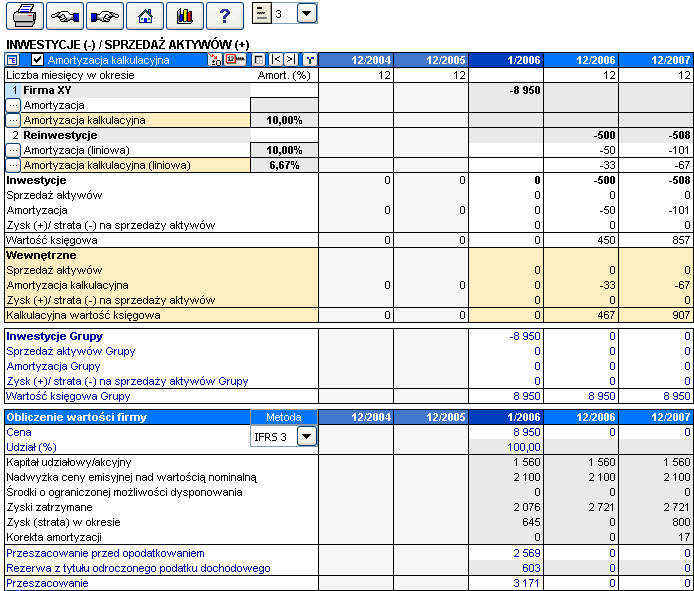Viewport: 694px width, 591px height.
Task: Click the printer icon button
Action: click(x=25, y=16)
